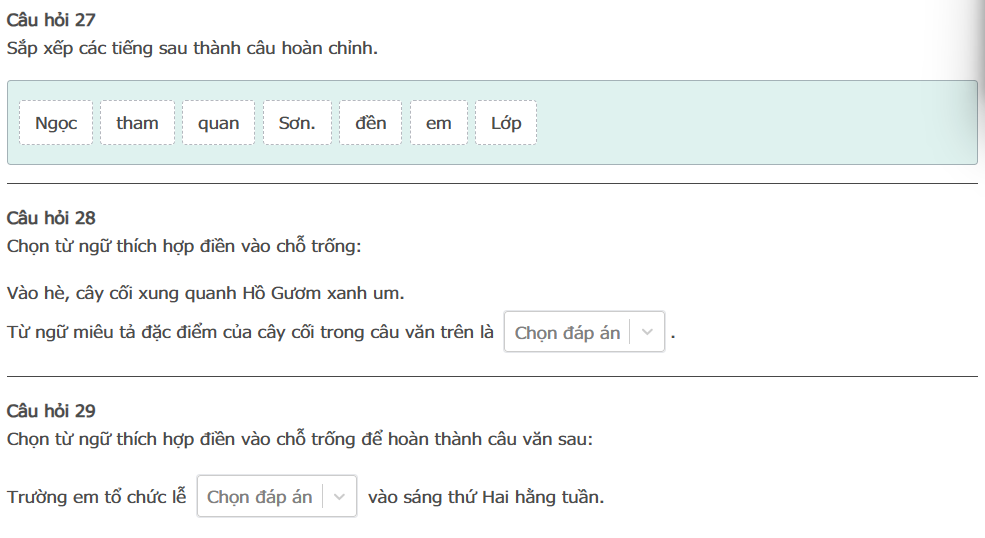The height and width of the screenshot is (538, 985).
Task: Select the word tile "Ngọc"
Action: pos(56,123)
